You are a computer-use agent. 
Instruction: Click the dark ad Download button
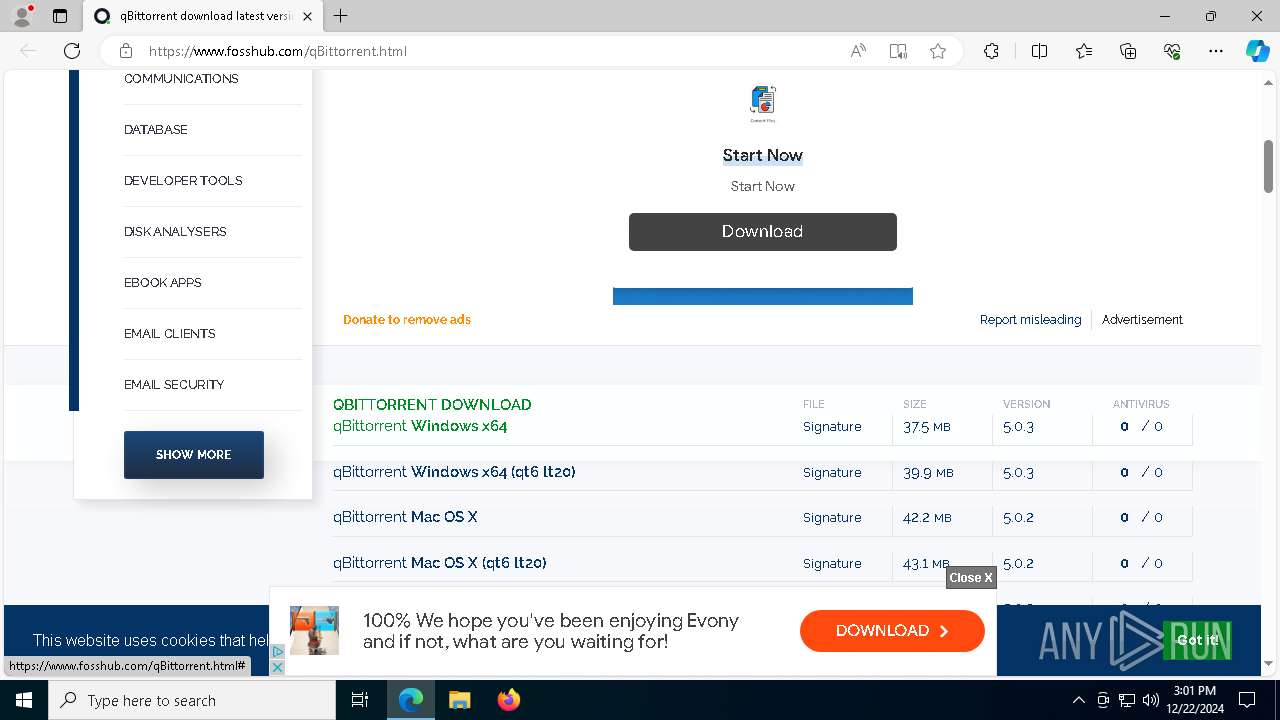[763, 231]
